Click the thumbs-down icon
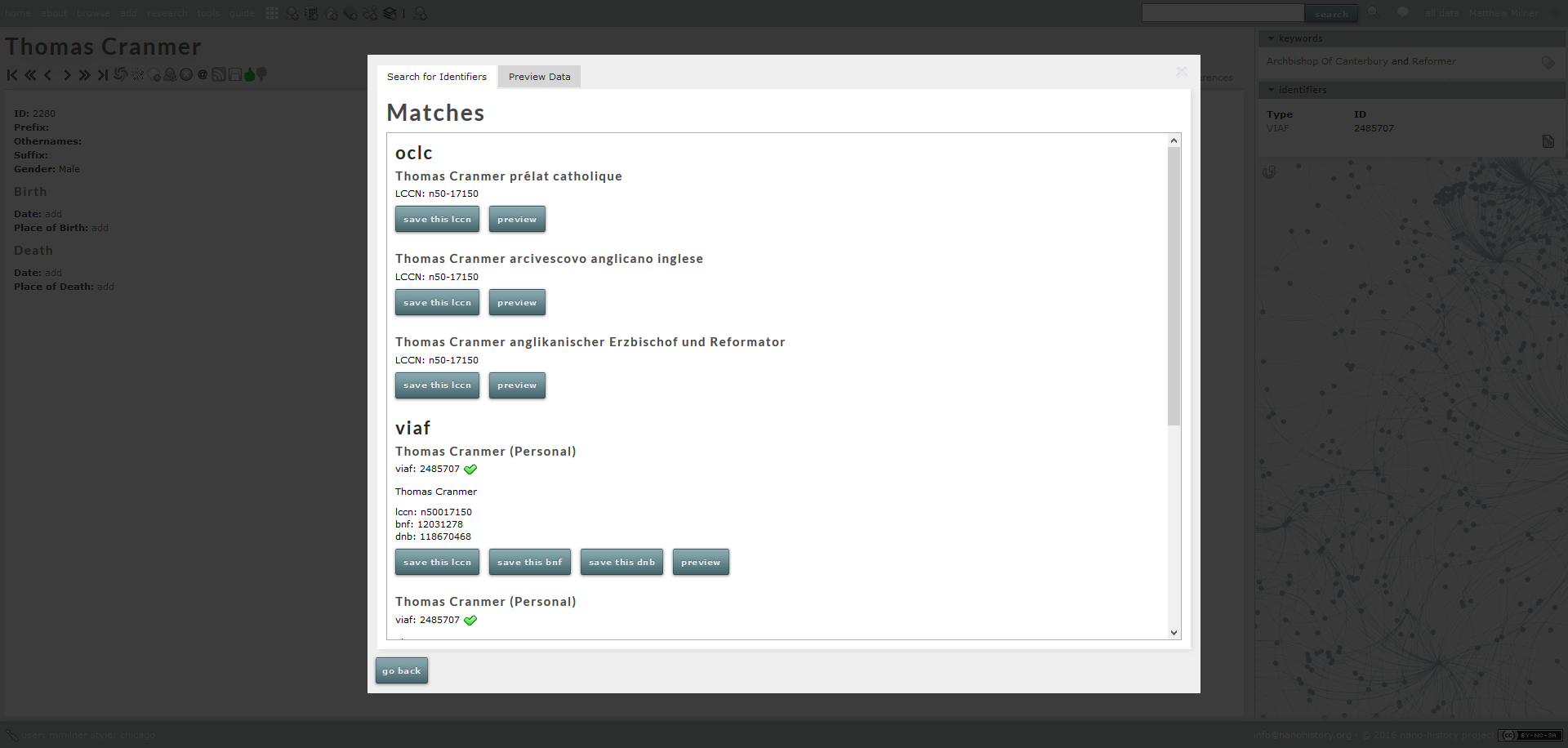 261,74
